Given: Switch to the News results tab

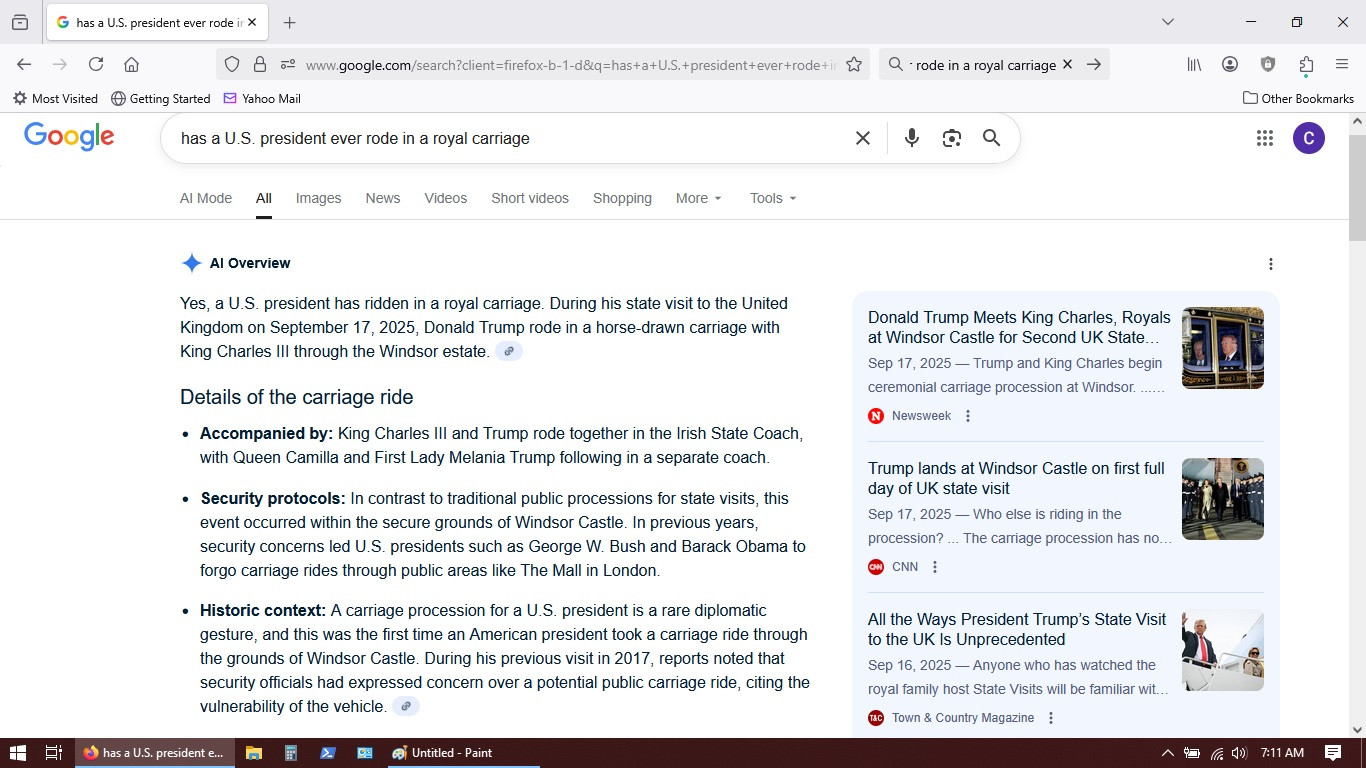Looking at the screenshot, I should click(382, 198).
